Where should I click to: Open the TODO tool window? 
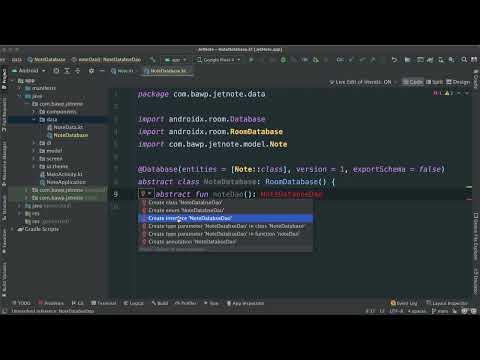(x=21, y=303)
